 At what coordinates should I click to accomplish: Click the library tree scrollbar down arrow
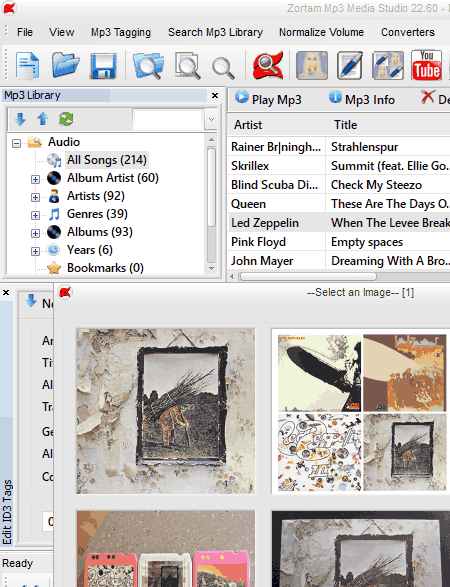pos(212,268)
